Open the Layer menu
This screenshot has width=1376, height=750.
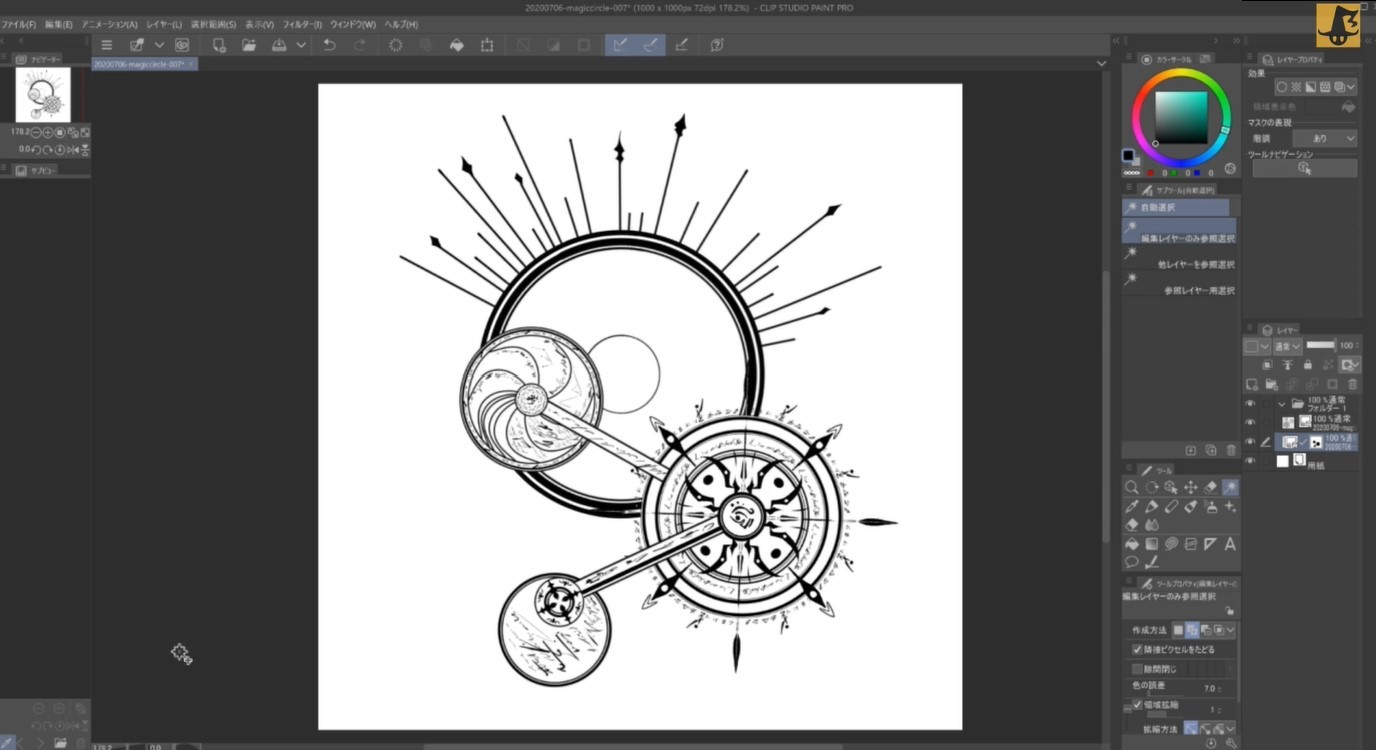click(x=164, y=24)
